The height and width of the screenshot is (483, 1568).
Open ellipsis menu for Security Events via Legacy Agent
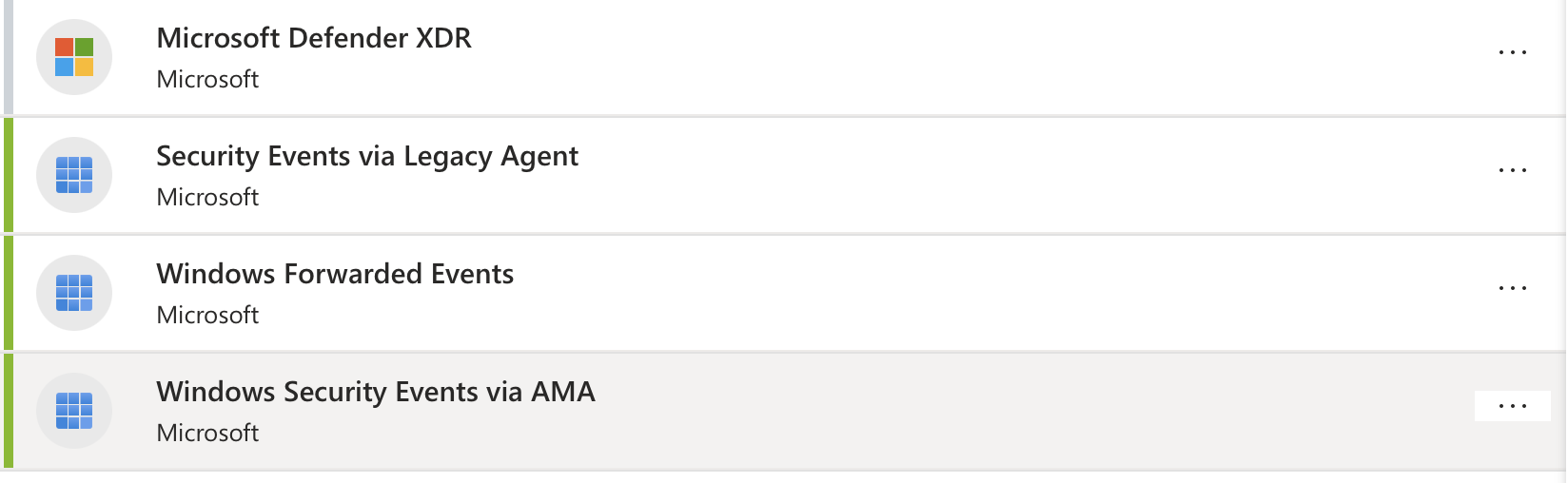pyautogui.click(x=1512, y=171)
